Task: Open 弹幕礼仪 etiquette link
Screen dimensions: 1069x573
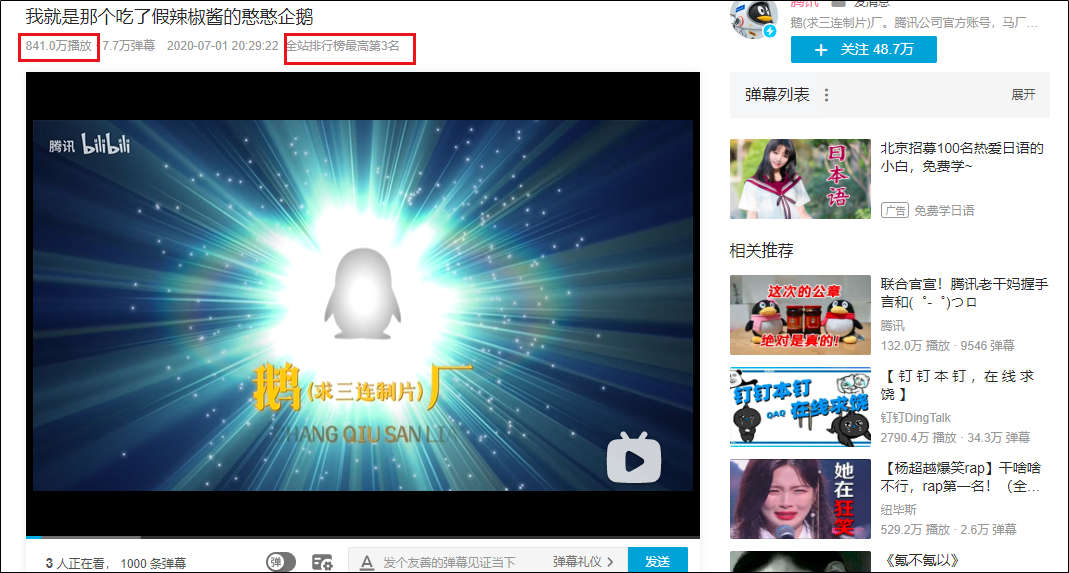Action: coord(584,561)
